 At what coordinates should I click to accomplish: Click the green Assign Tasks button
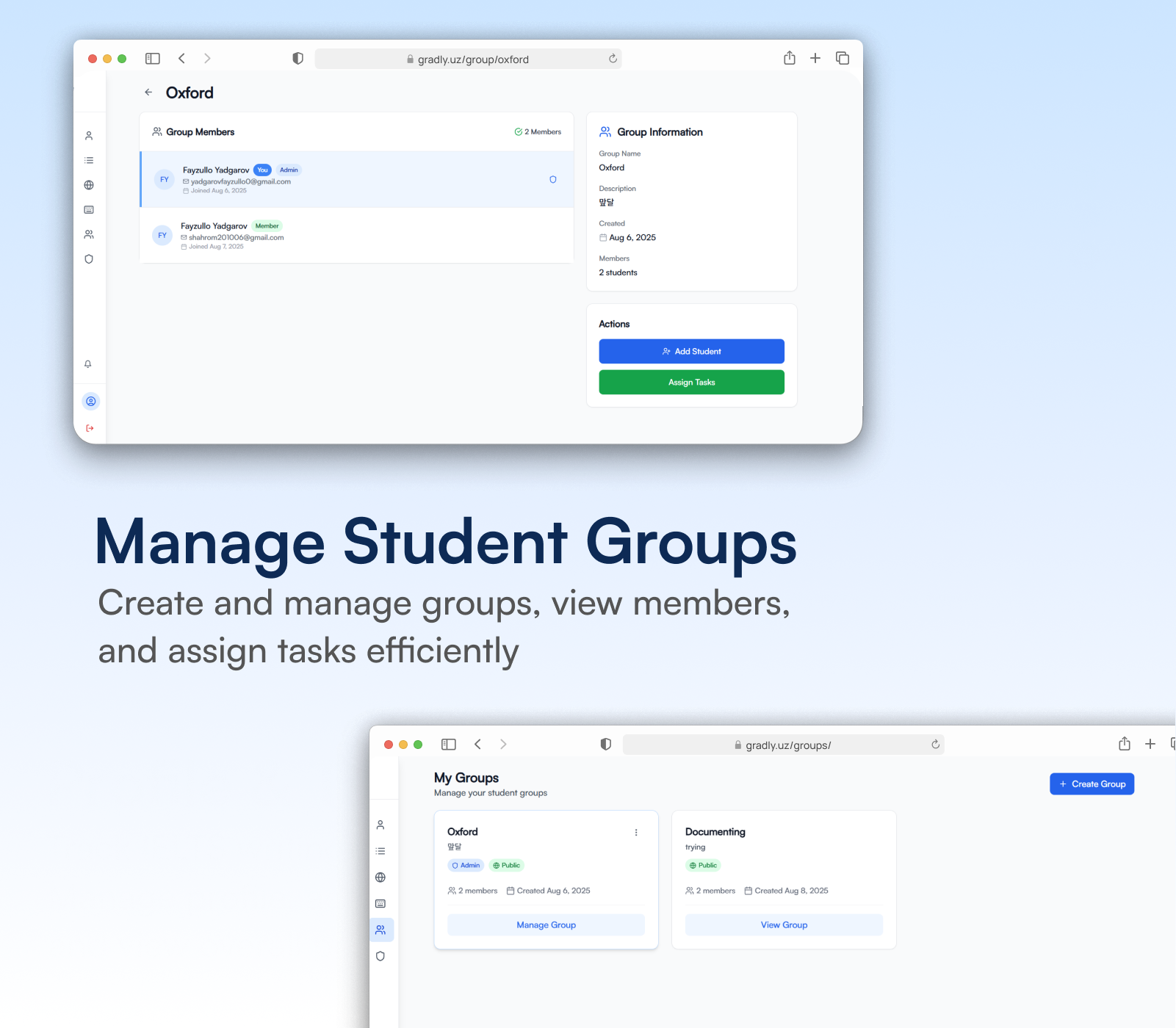pos(692,382)
